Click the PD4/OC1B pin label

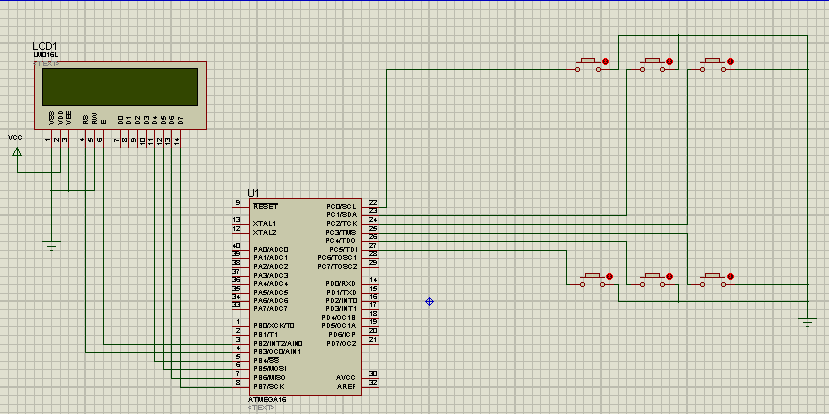click(x=339, y=317)
